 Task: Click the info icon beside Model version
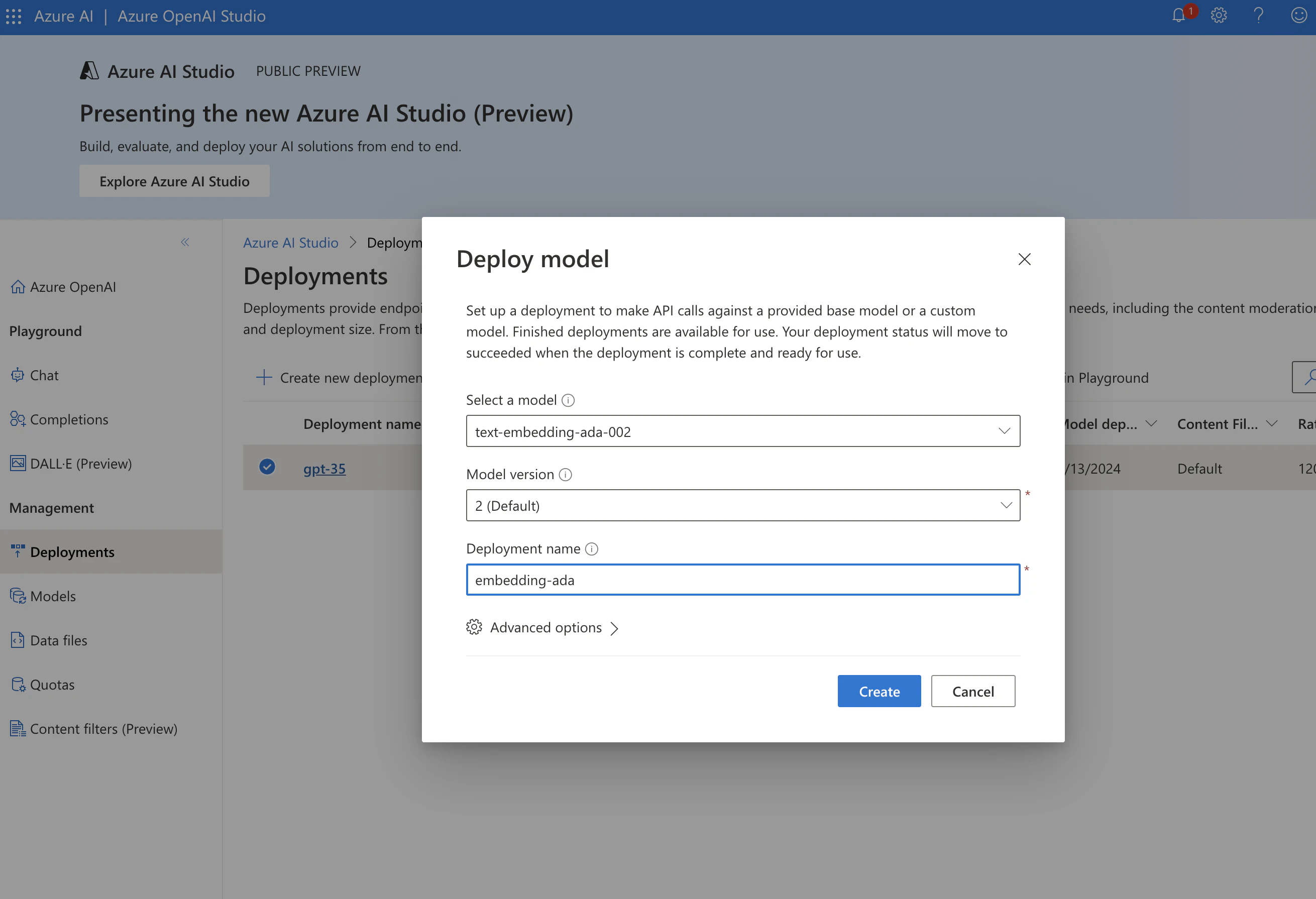click(565, 475)
